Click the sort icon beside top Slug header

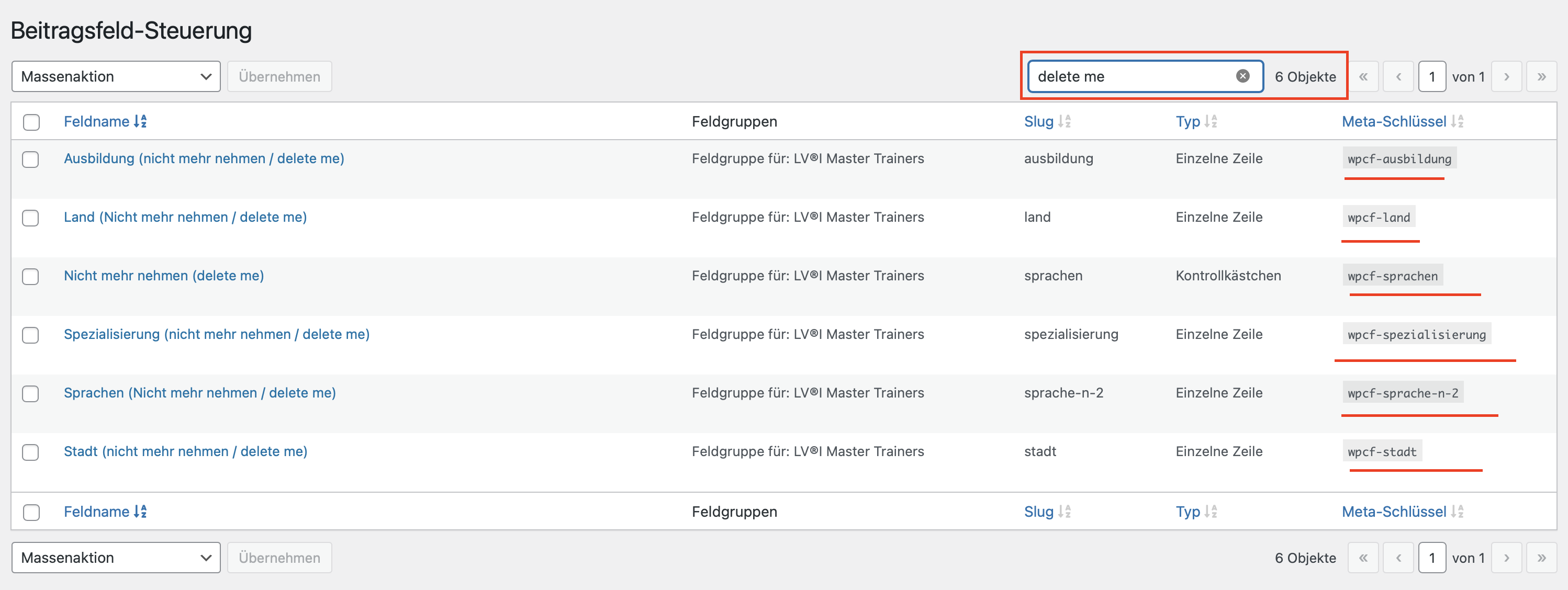click(x=1064, y=122)
